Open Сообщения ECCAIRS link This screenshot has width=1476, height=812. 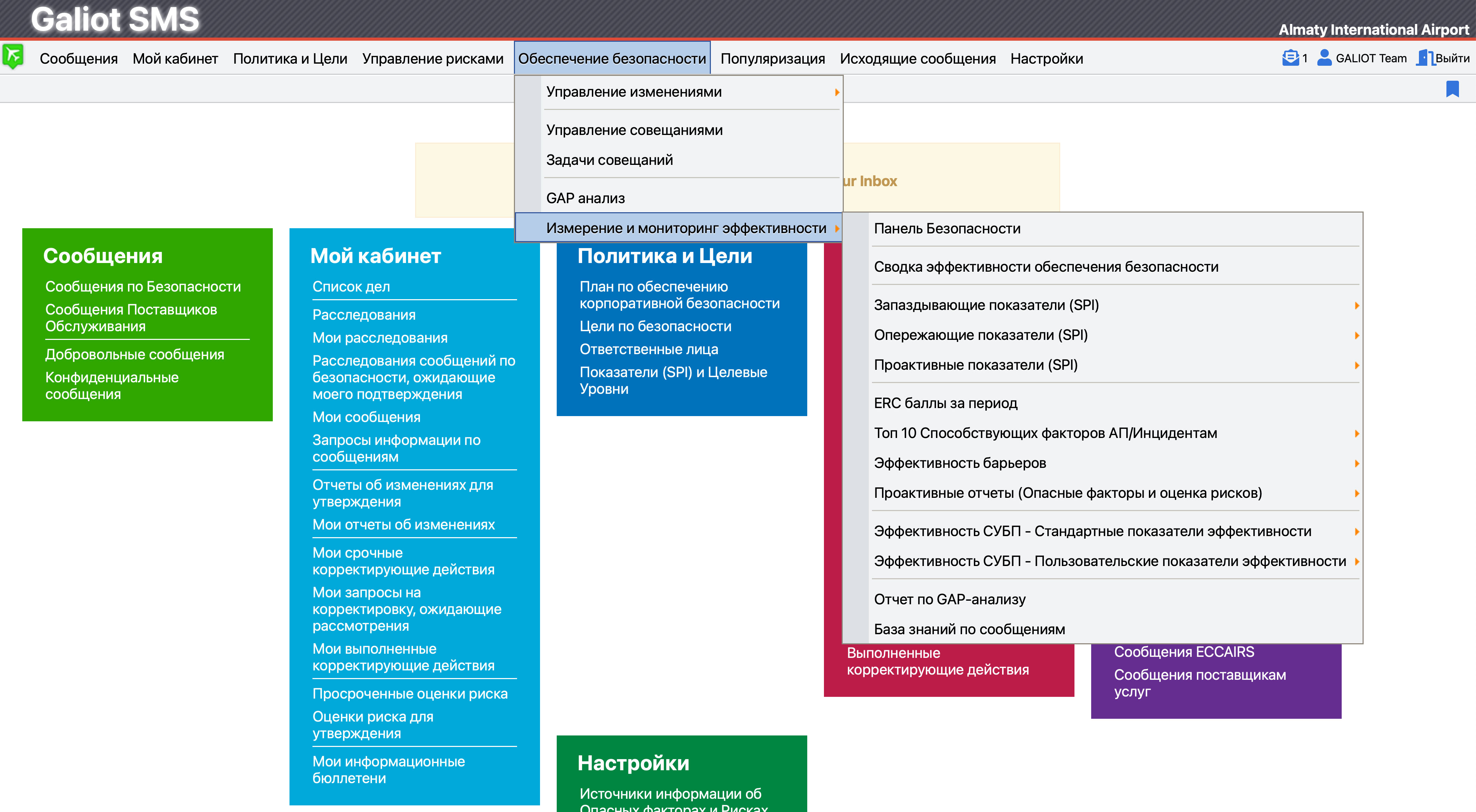click(1184, 652)
